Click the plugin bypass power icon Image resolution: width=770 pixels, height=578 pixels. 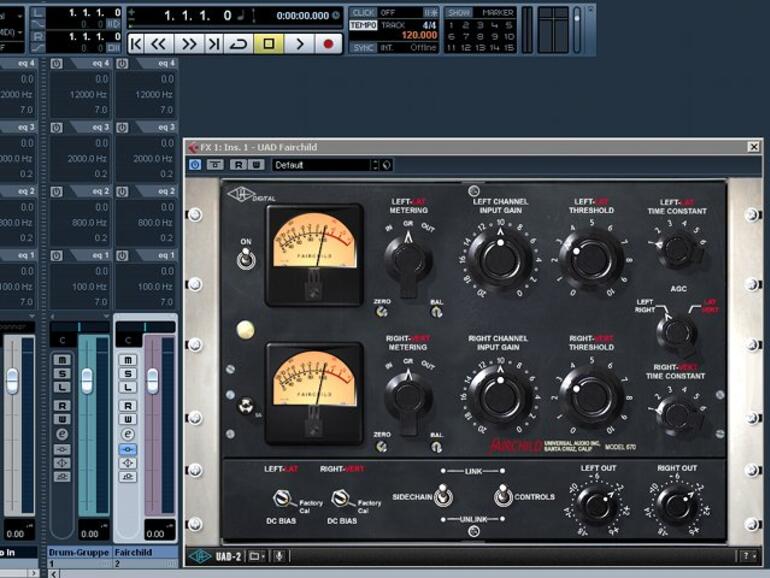tap(195, 165)
